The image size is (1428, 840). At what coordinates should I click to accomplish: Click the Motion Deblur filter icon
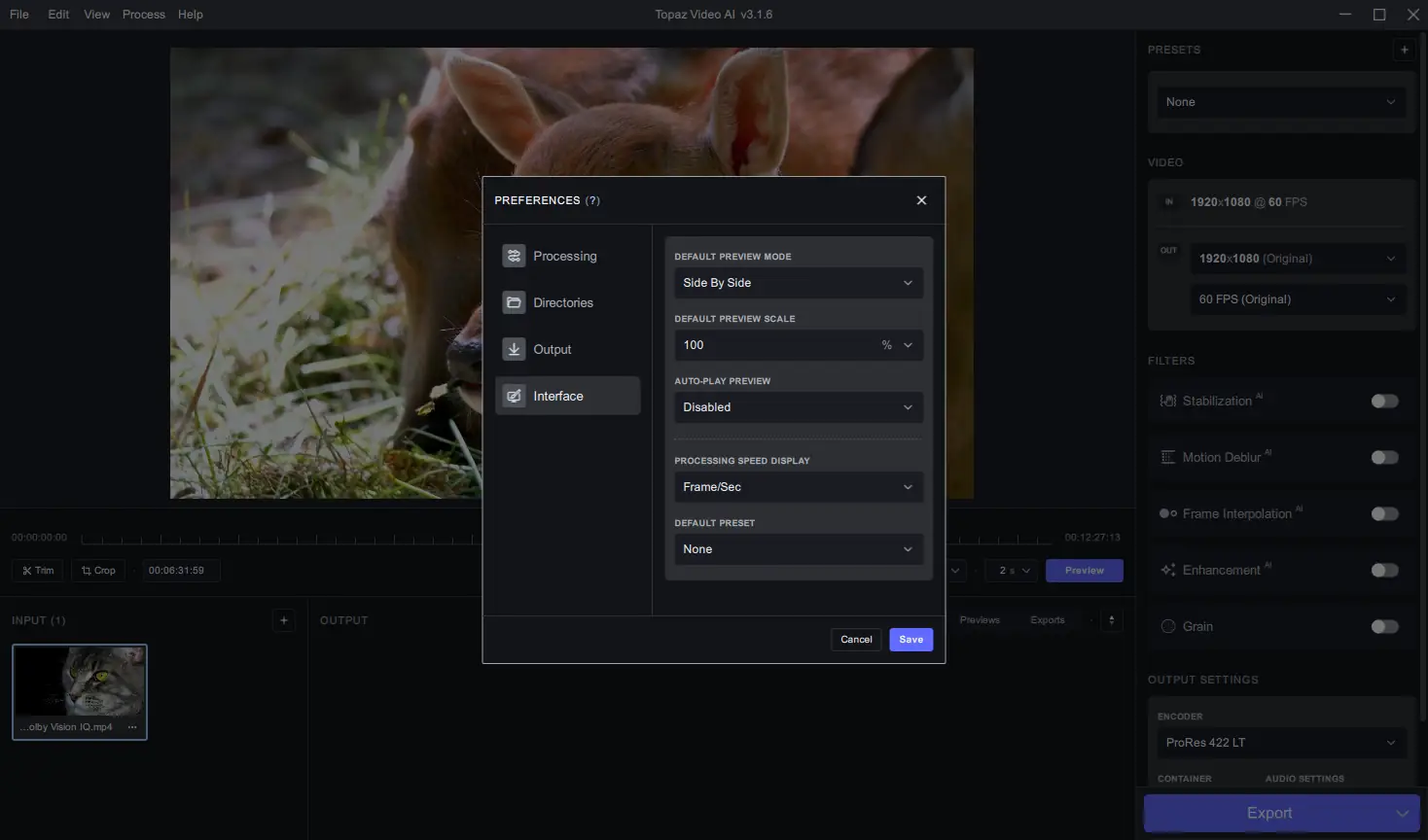[1168, 457]
